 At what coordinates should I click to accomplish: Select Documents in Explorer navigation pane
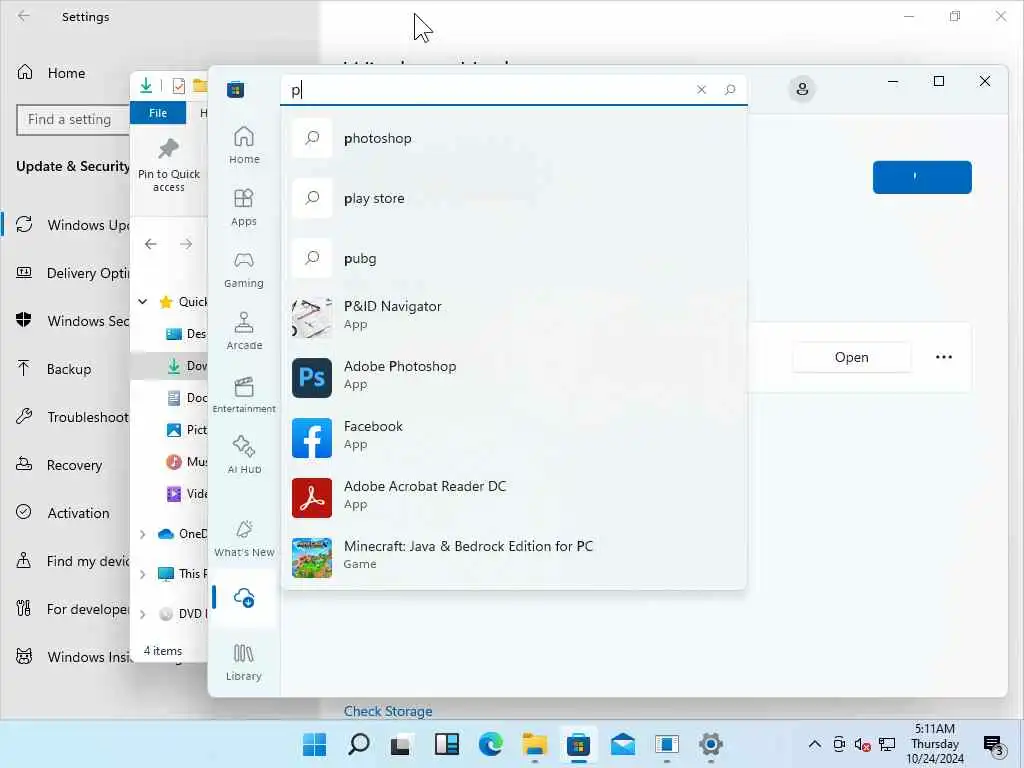click(186, 398)
